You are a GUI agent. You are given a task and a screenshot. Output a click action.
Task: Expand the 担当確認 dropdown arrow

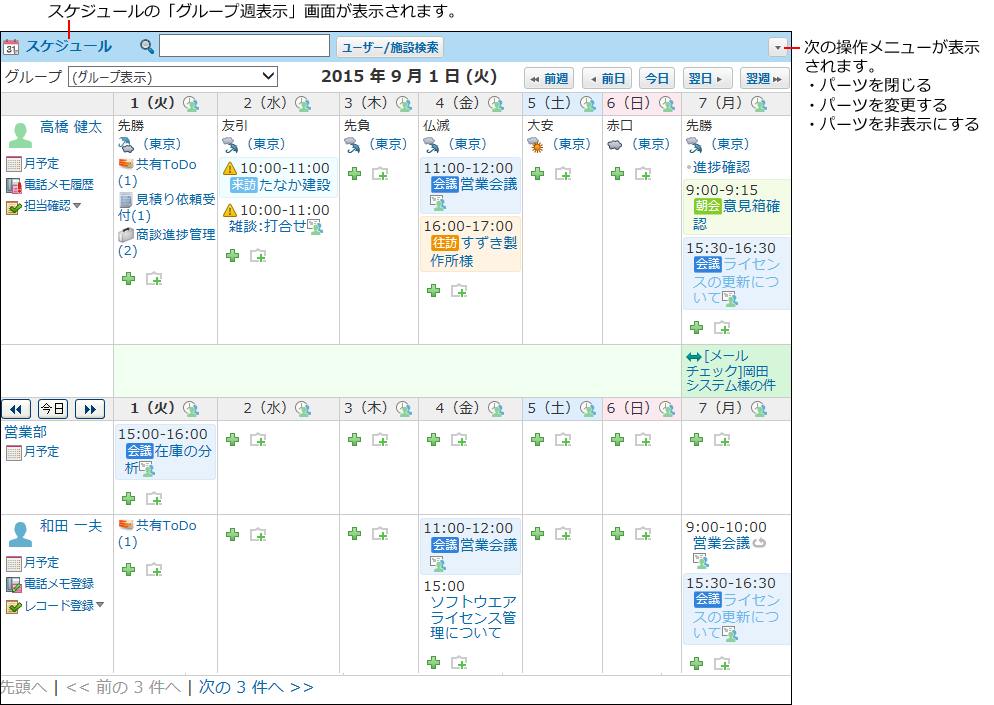[x=77, y=206]
